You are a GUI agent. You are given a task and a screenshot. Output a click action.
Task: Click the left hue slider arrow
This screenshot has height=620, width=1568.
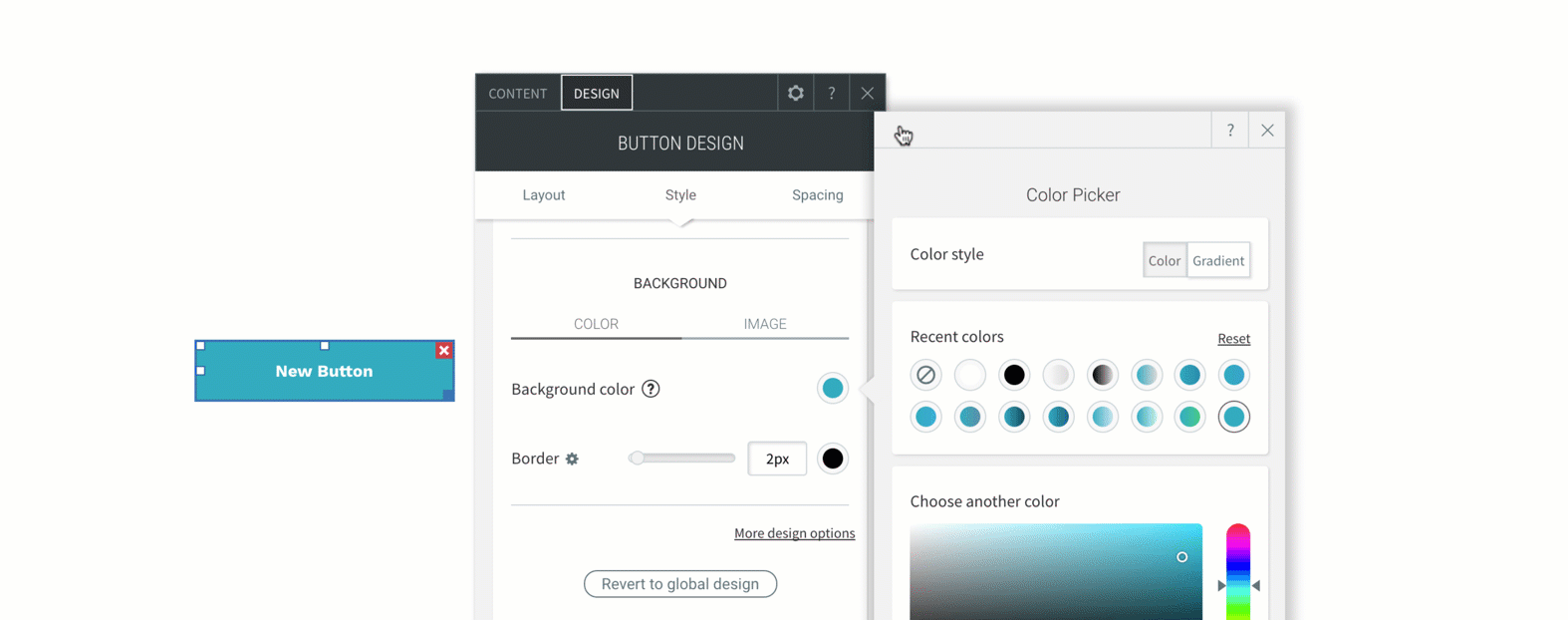(x=1221, y=586)
